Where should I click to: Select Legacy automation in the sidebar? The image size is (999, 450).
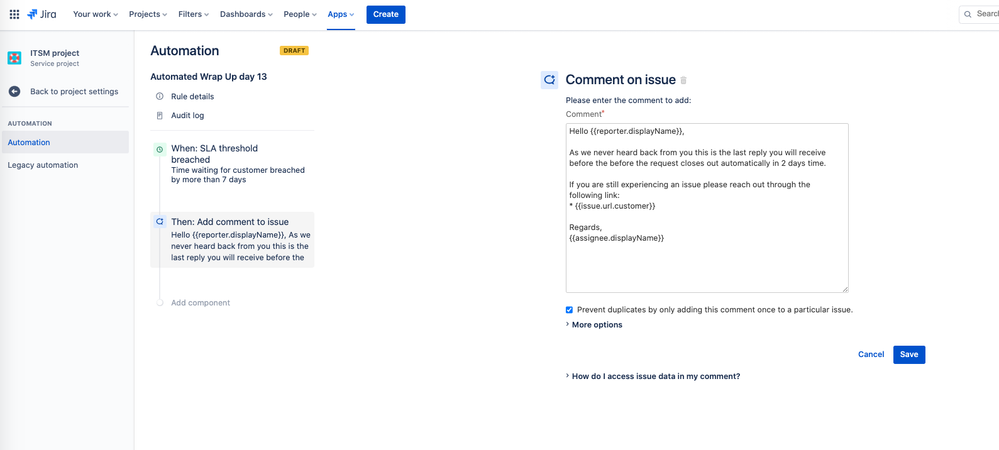[43, 165]
